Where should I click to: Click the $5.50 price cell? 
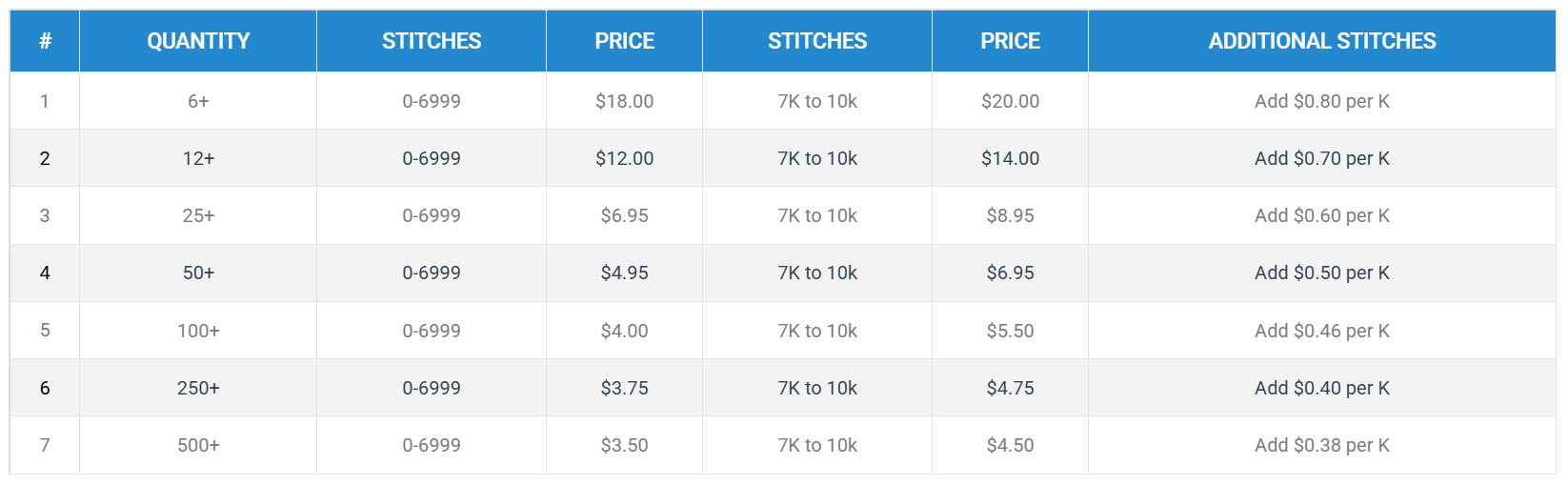click(1010, 331)
